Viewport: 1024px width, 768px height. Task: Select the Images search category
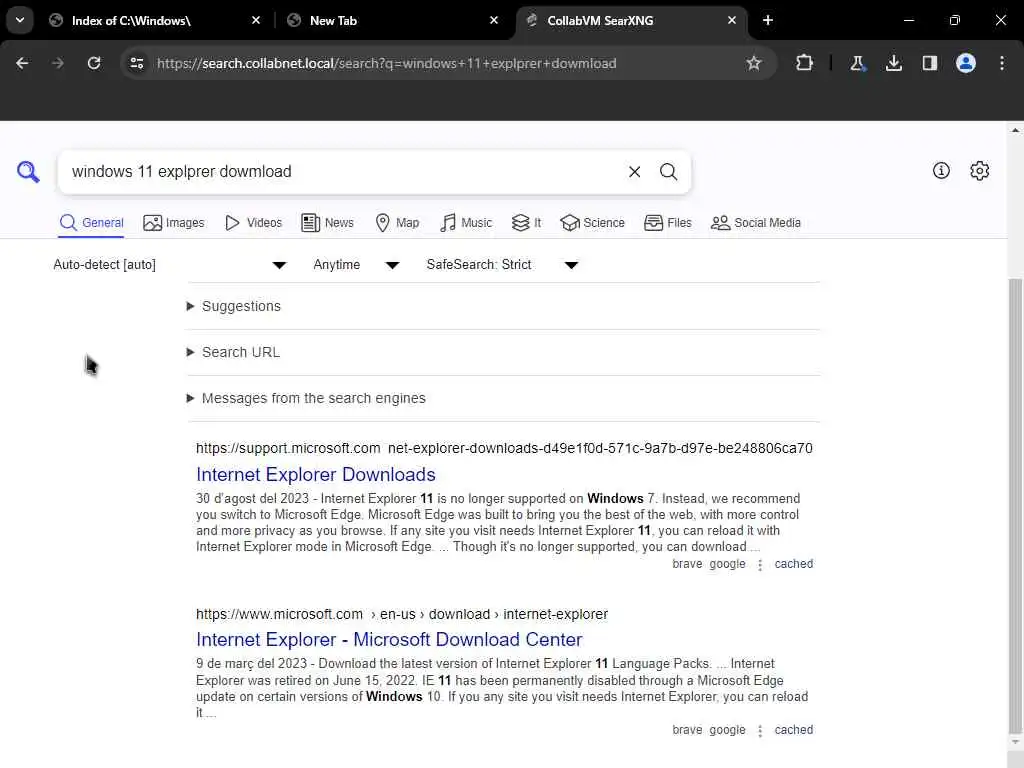pyautogui.click(x=174, y=223)
